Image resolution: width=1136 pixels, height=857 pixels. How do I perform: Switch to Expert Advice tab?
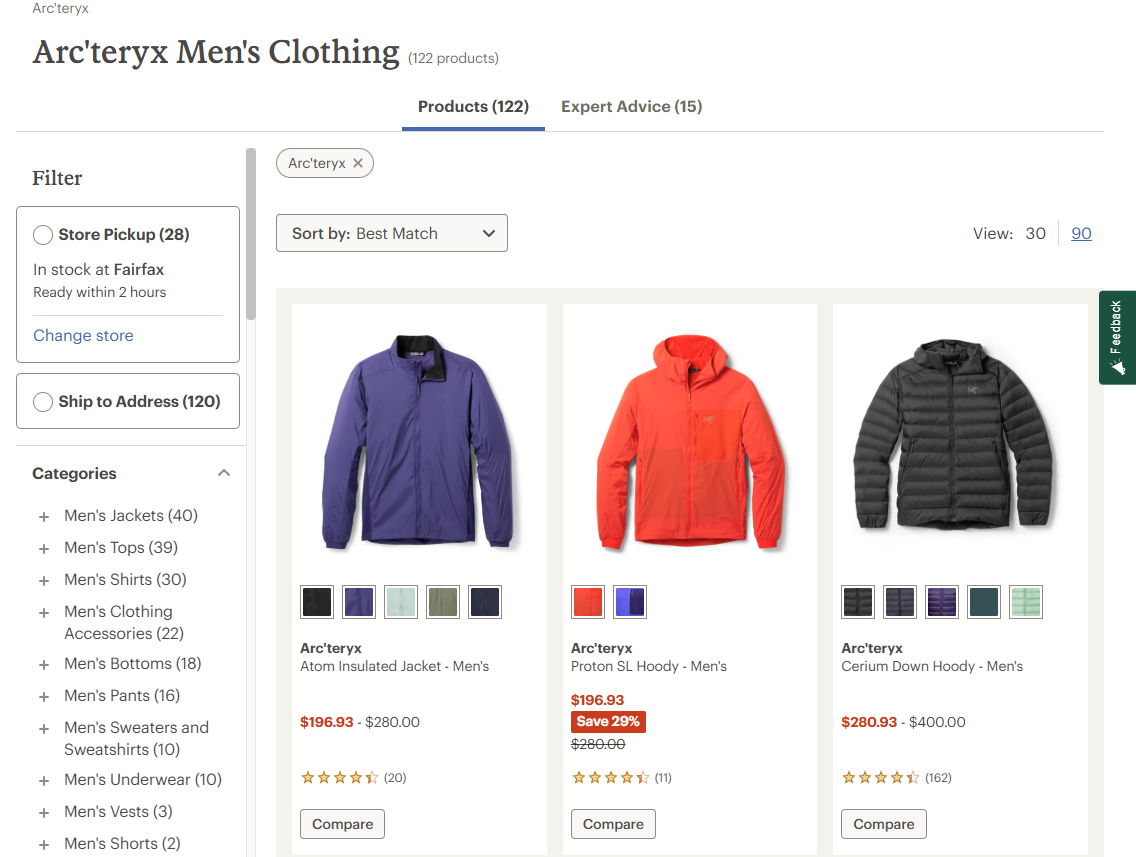(x=632, y=106)
